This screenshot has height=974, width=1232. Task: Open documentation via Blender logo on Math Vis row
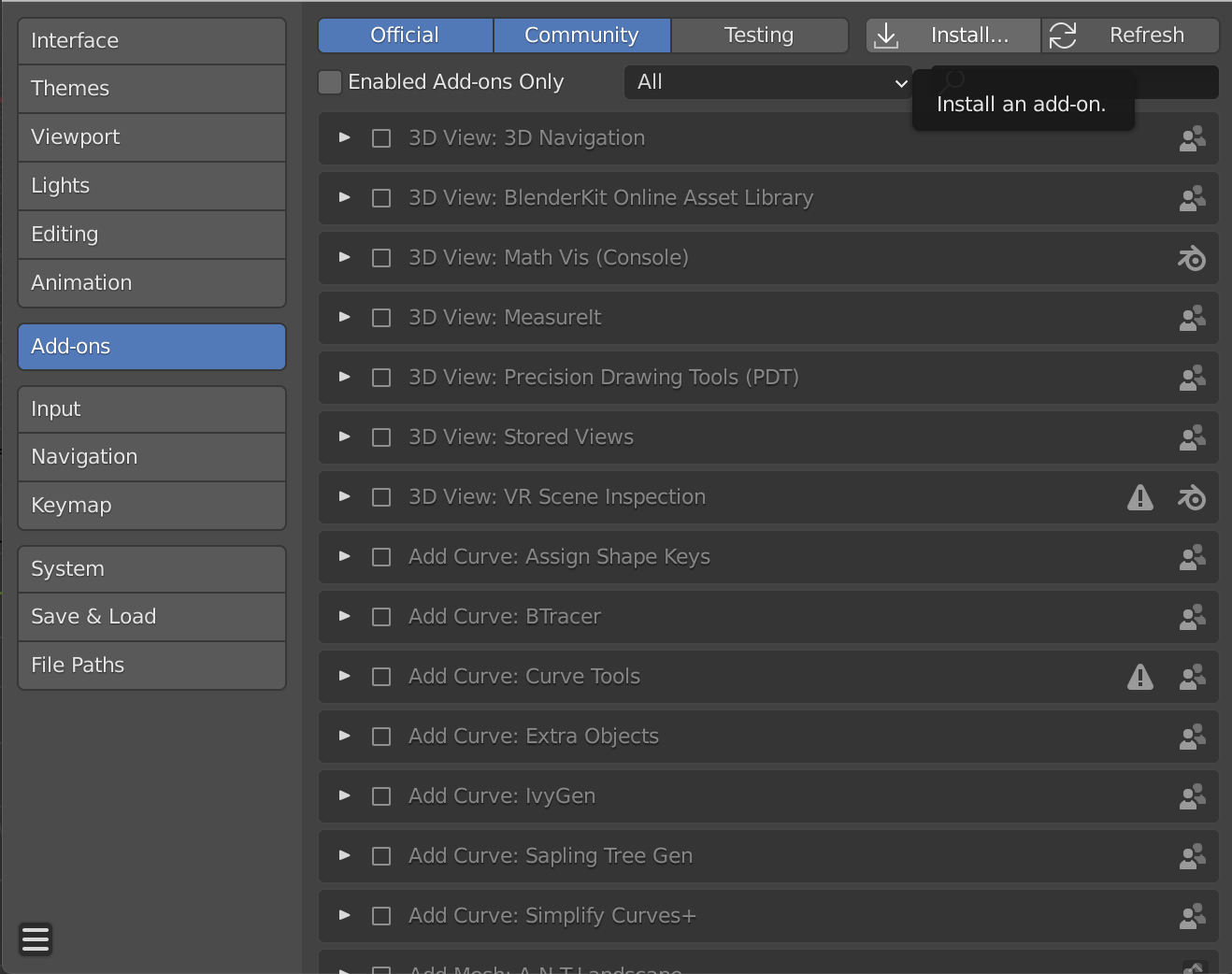1192,258
